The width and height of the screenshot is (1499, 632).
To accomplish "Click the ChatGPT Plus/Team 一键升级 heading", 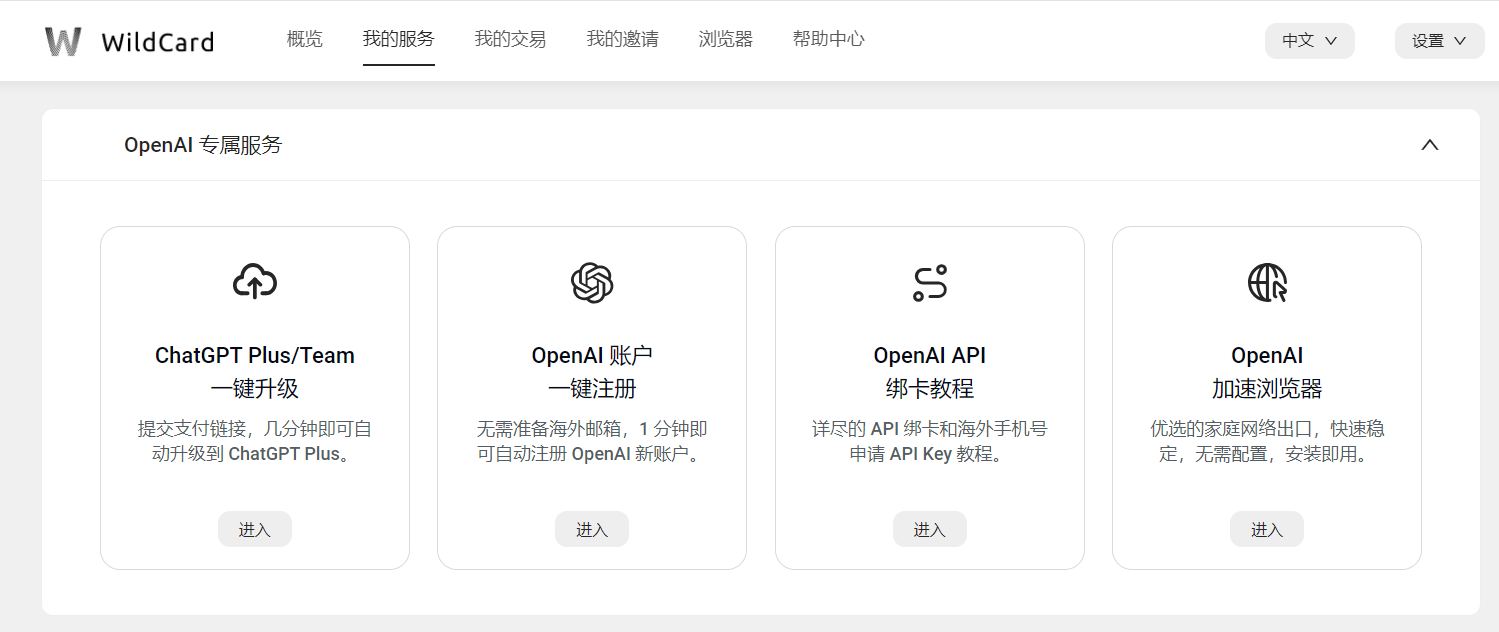I will point(255,372).
